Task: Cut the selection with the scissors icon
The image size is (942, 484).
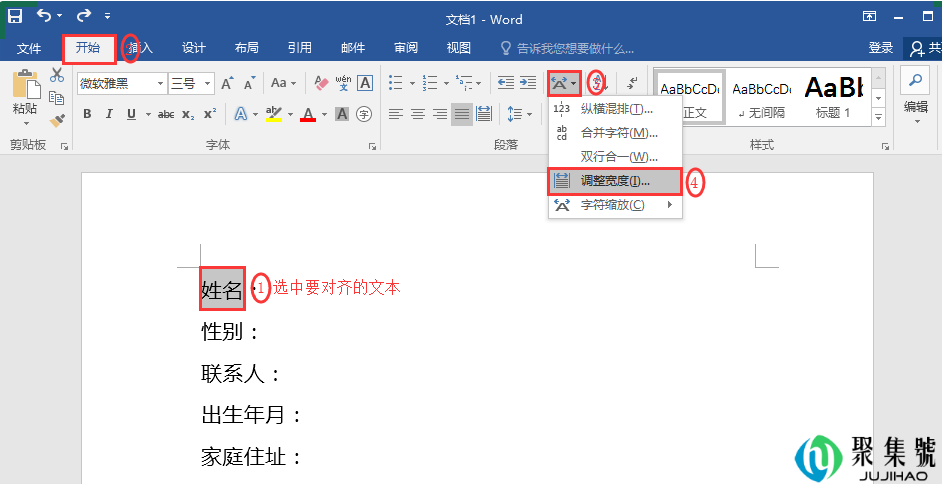Action: click(x=57, y=75)
